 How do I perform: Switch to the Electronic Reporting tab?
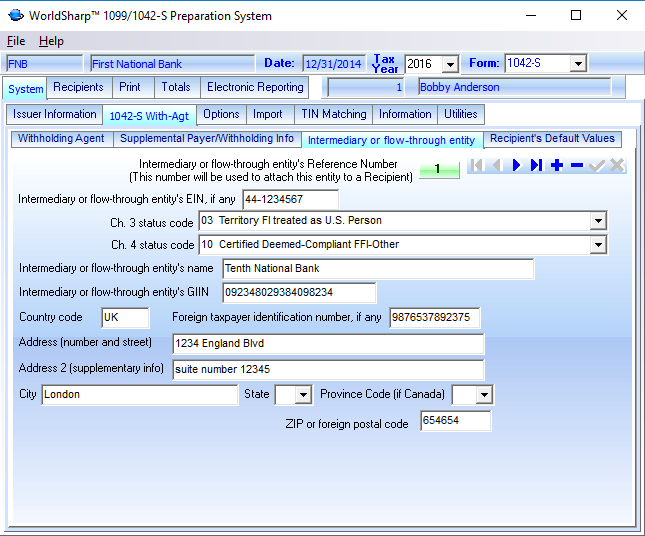[x=255, y=88]
